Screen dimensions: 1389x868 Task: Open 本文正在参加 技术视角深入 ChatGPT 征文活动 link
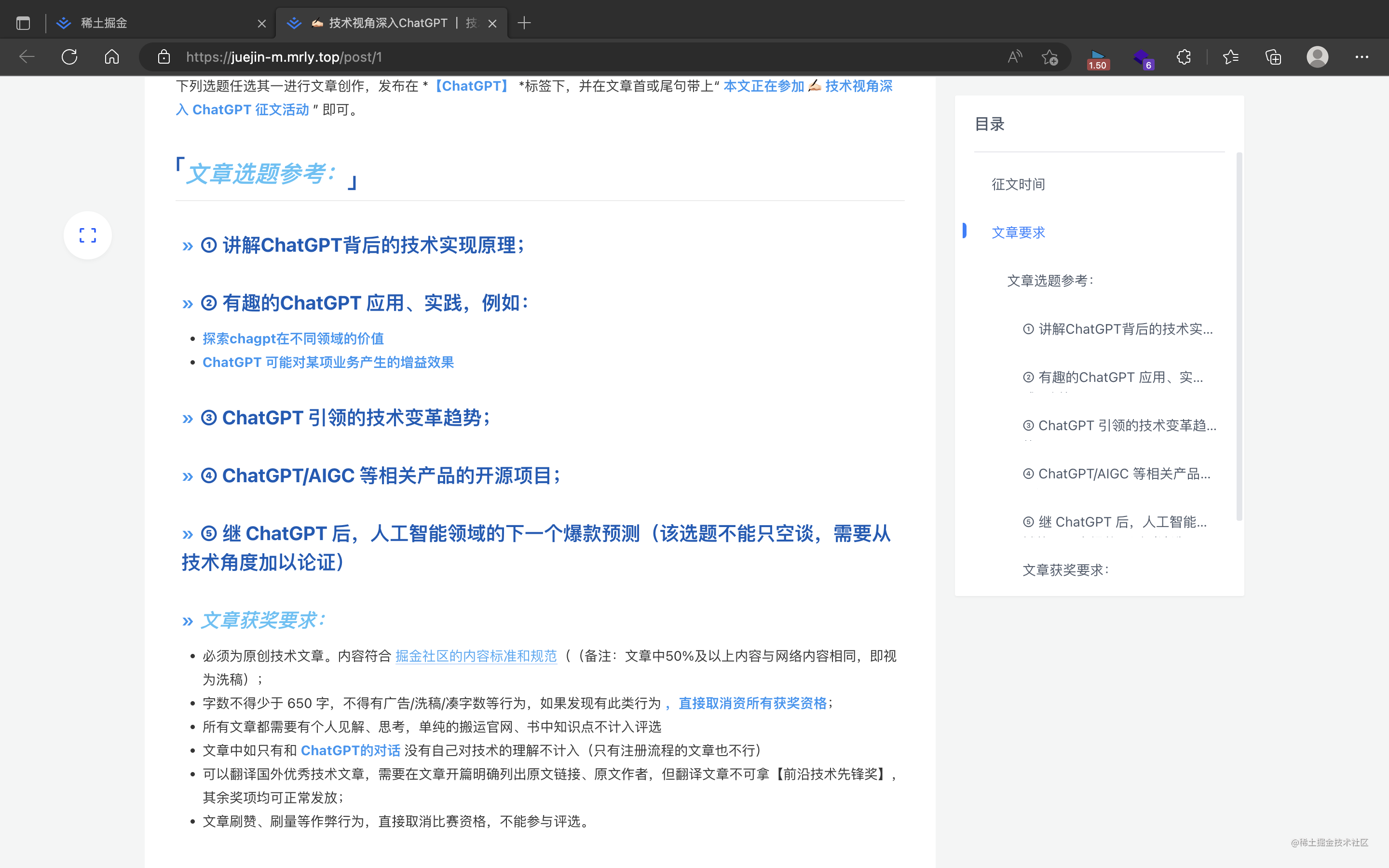(807, 86)
